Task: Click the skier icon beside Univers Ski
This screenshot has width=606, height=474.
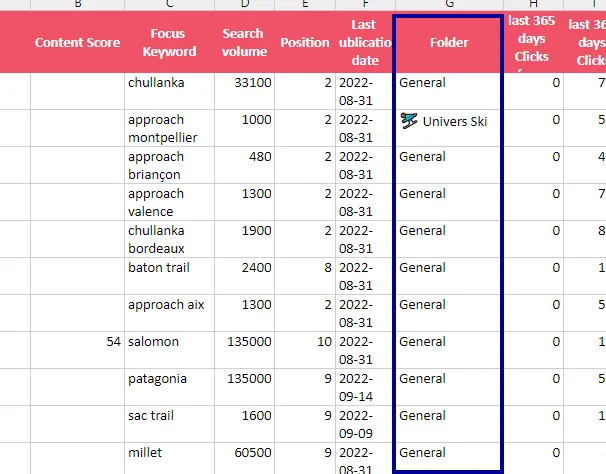Action: point(409,121)
